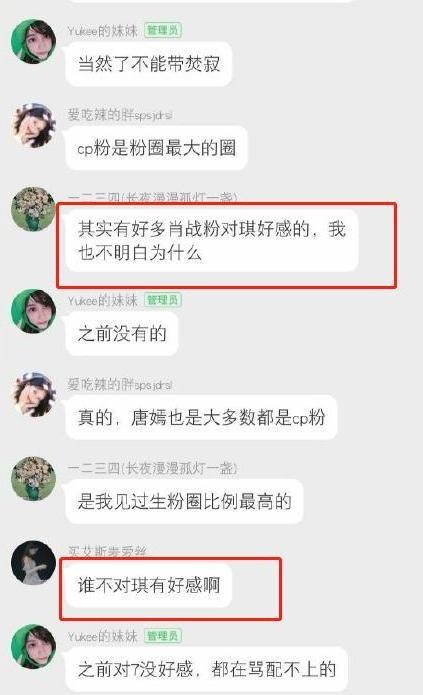
Task: Select the 当然了不能带焚寂 message bubble
Action: [x=149, y=64]
